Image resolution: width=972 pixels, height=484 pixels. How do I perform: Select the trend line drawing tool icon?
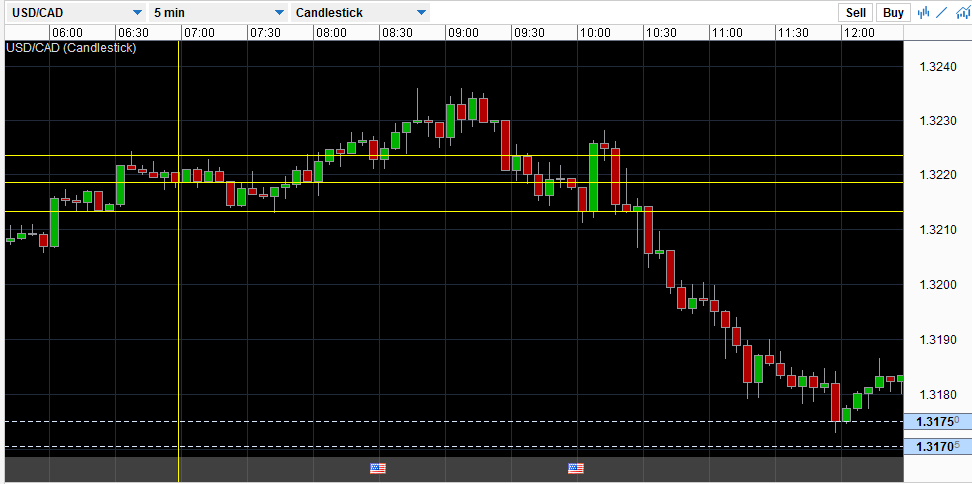(943, 12)
